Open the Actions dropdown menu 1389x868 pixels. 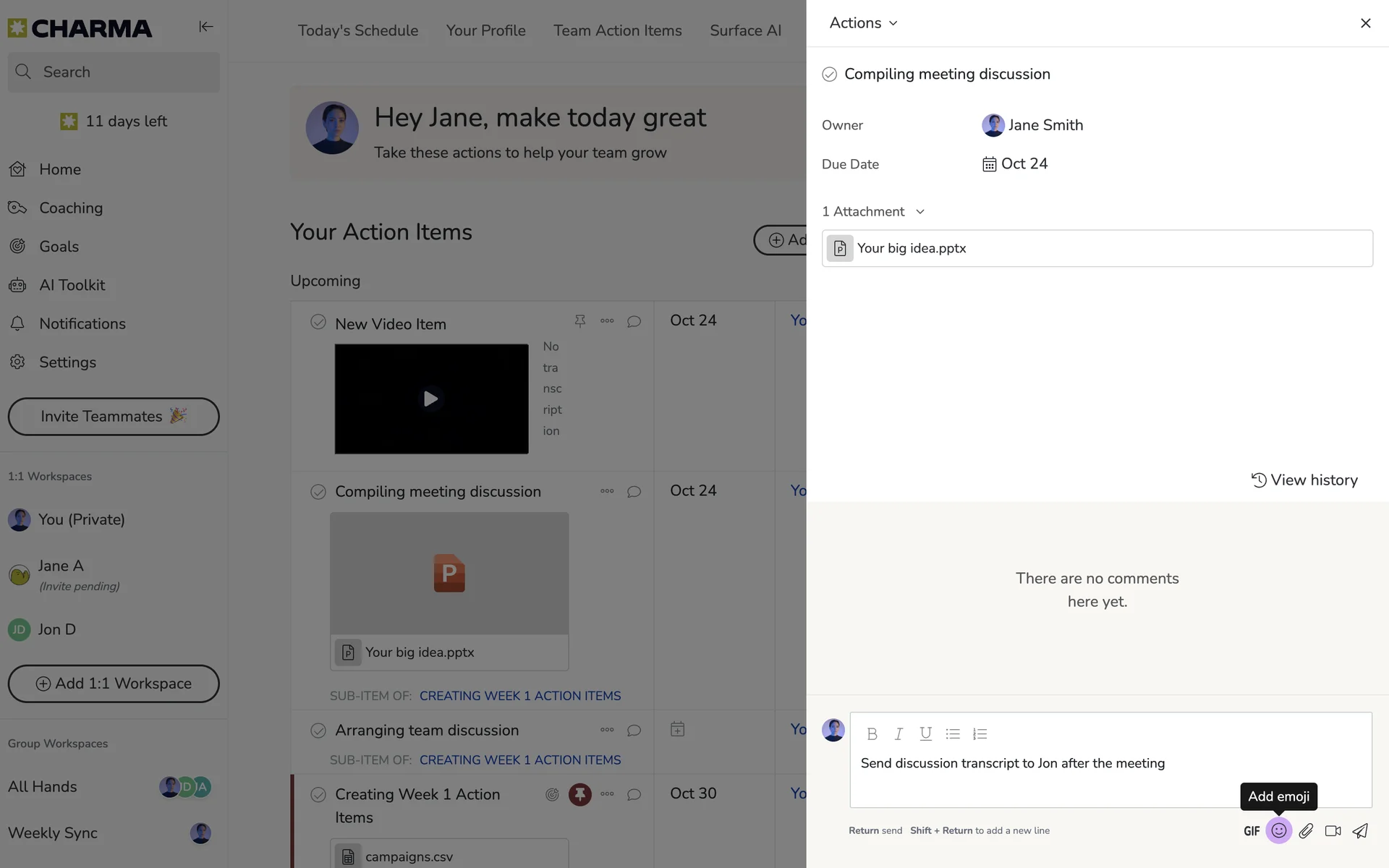pyautogui.click(x=863, y=23)
